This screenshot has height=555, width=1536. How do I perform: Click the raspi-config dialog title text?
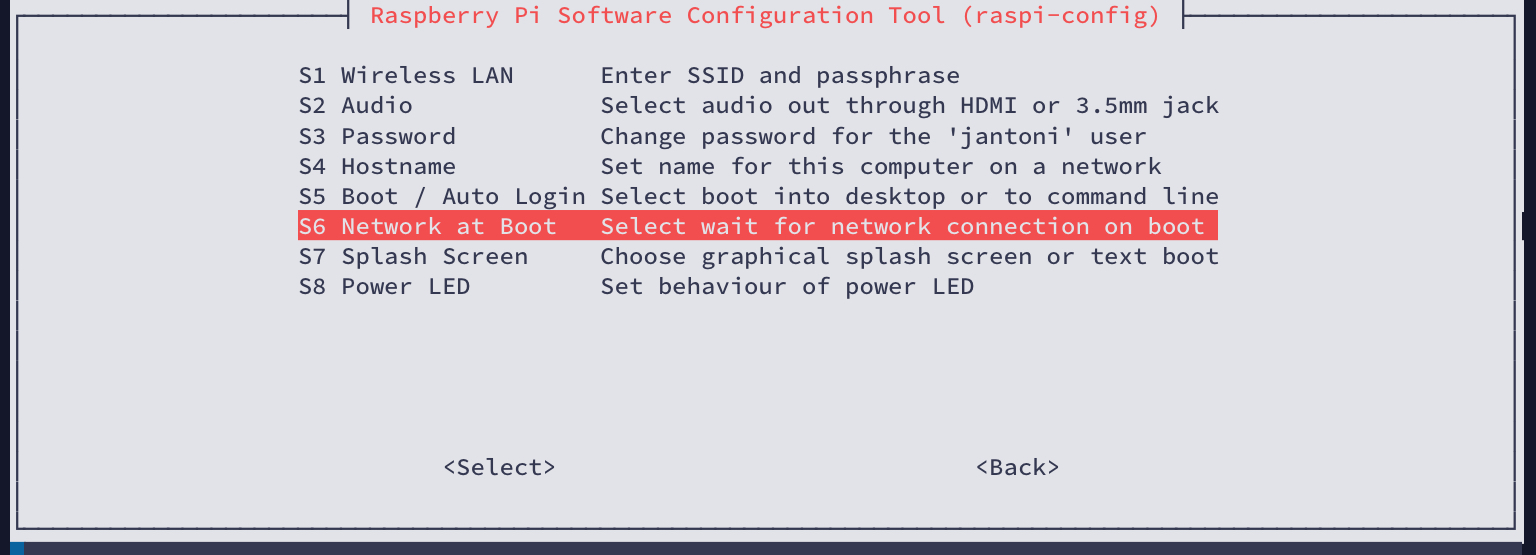pos(765,16)
